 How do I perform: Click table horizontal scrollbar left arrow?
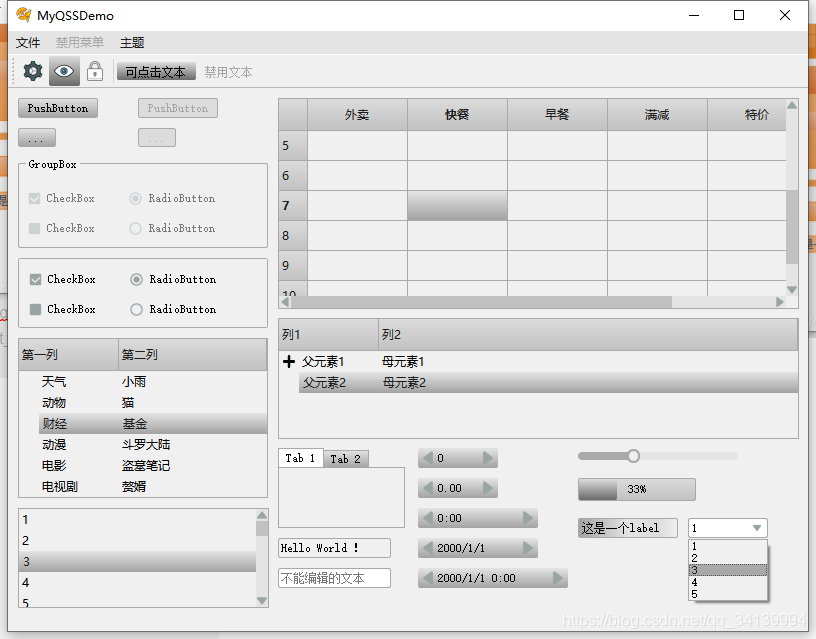[x=285, y=302]
